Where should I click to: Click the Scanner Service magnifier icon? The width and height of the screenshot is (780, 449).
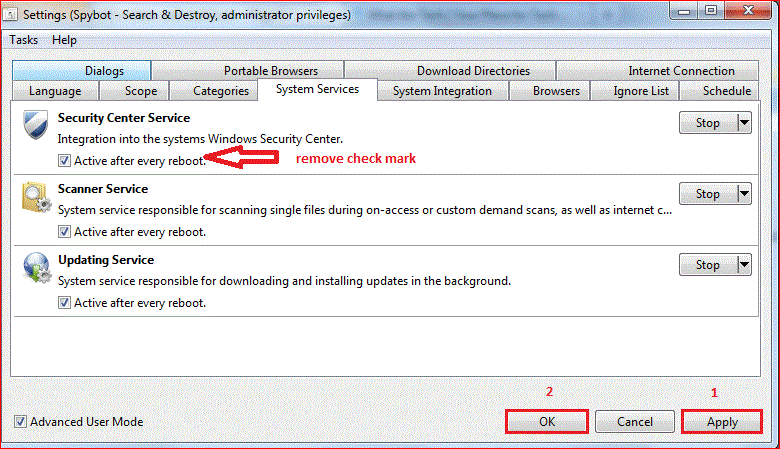pyautogui.click(x=36, y=197)
